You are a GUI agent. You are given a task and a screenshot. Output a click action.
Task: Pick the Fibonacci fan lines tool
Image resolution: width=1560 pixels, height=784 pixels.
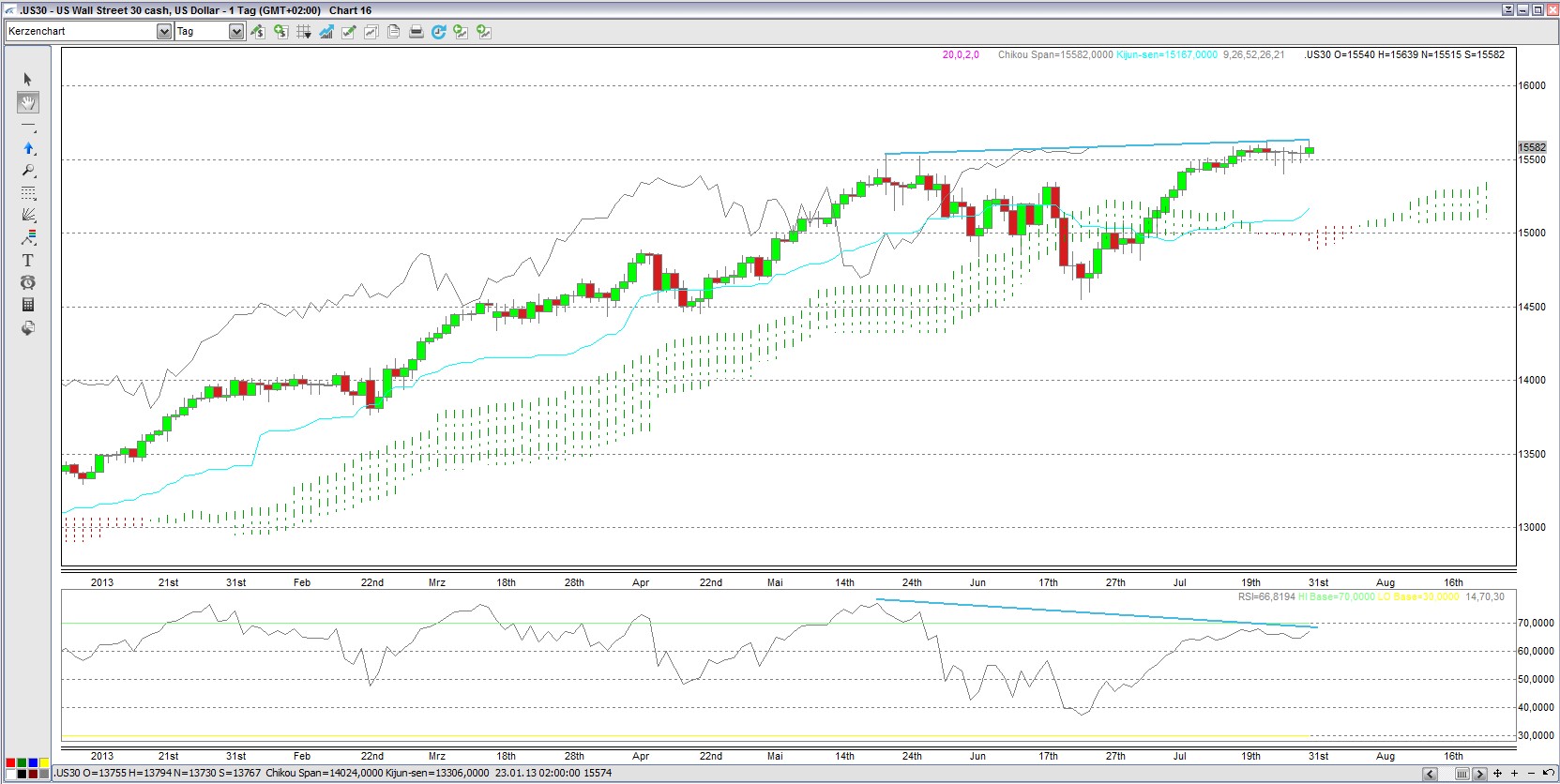(27, 215)
